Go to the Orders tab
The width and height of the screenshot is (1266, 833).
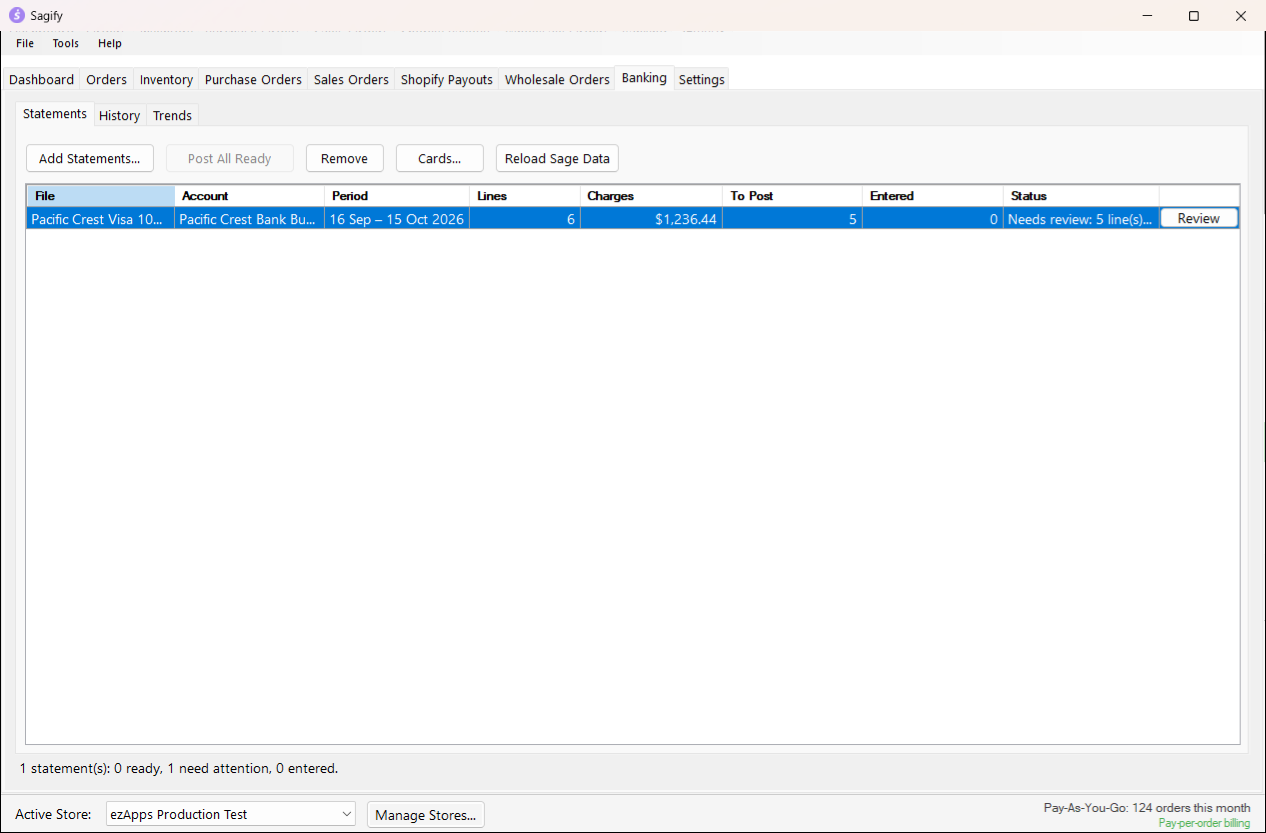coord(107,79)
